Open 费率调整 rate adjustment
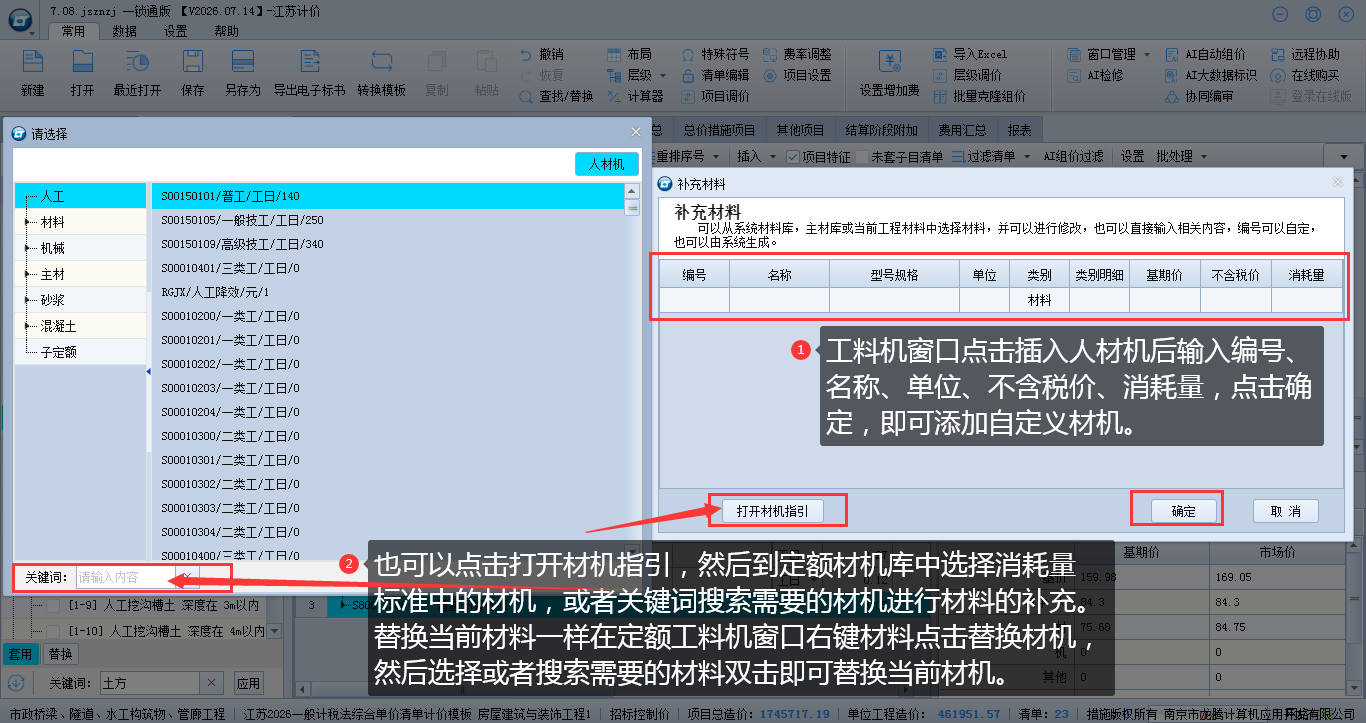 797,54
